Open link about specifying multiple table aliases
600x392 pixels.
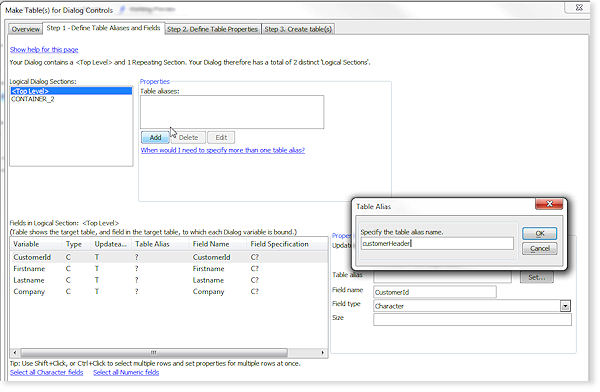point(223,150)
